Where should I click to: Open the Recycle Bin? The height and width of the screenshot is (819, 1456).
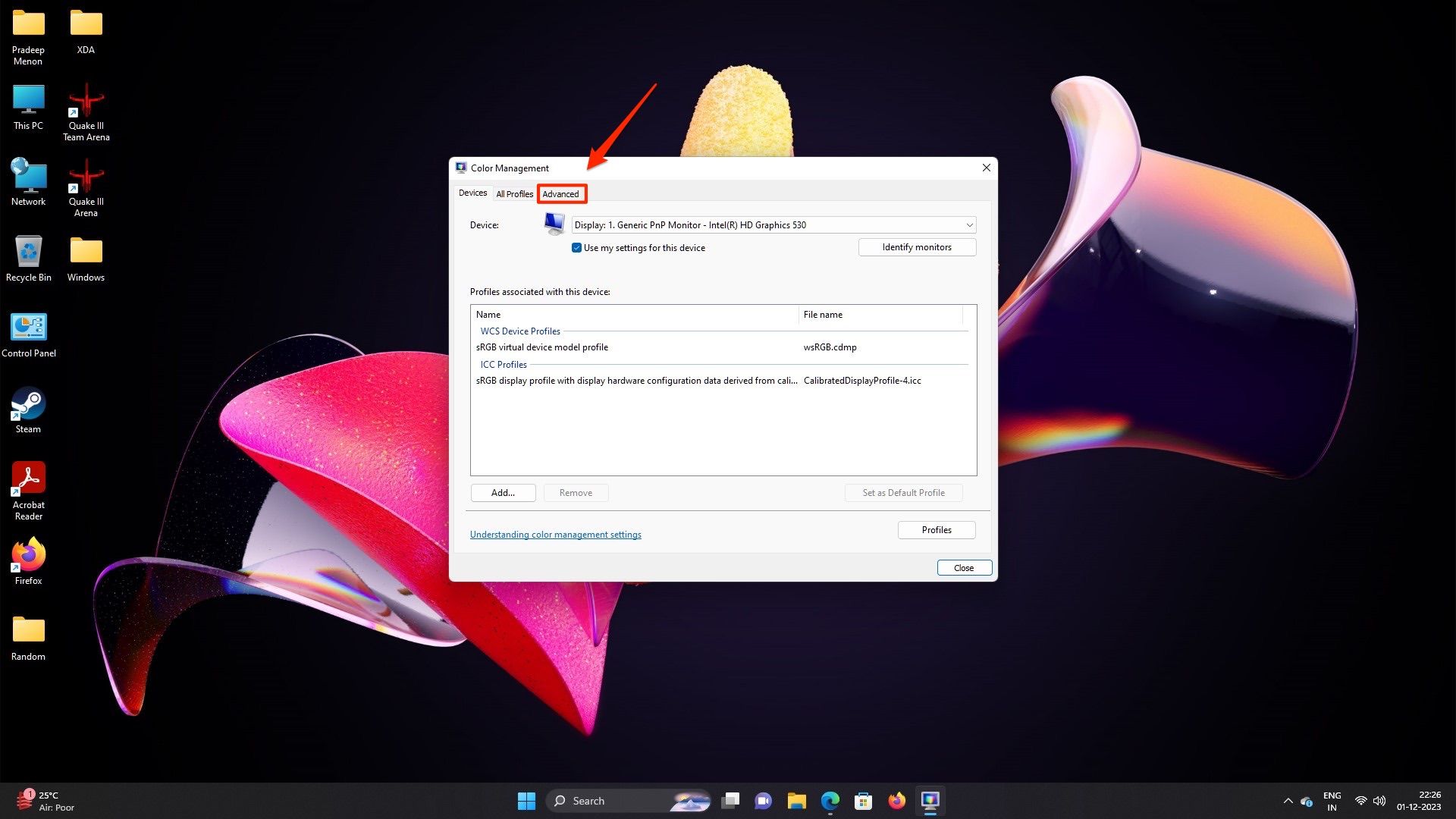(28, 254)
